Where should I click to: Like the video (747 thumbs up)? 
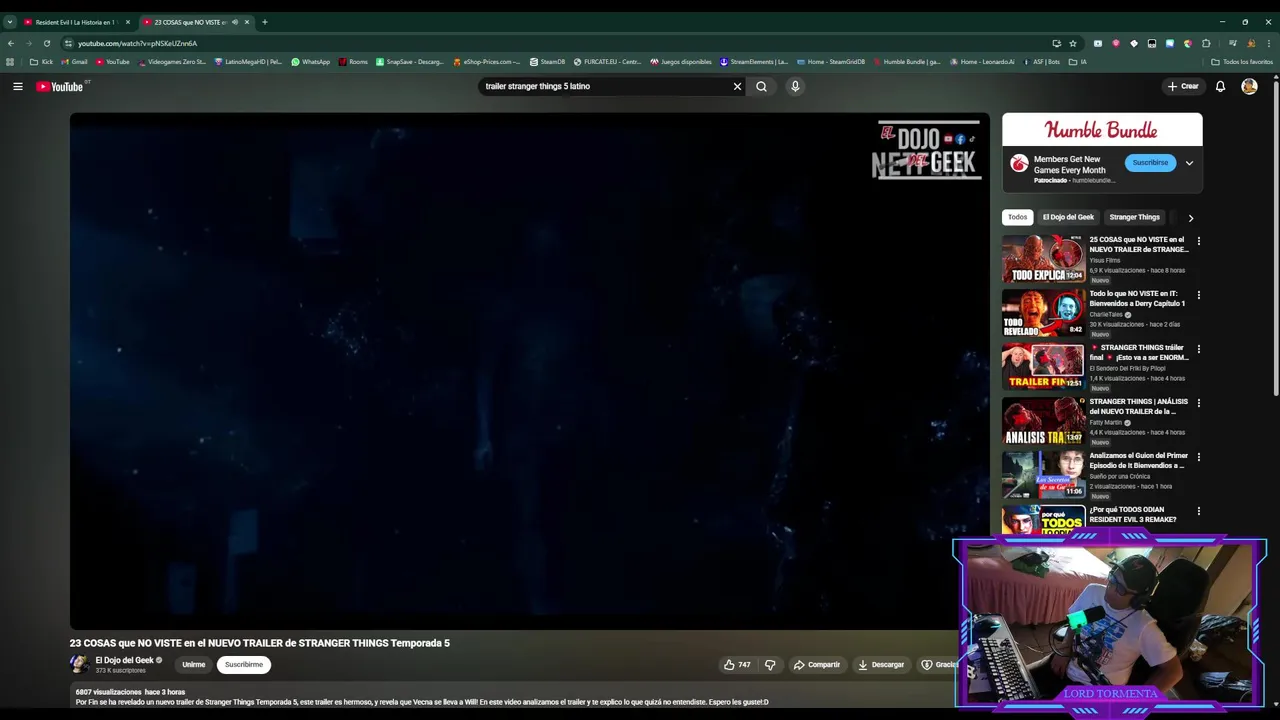(737, 665)
